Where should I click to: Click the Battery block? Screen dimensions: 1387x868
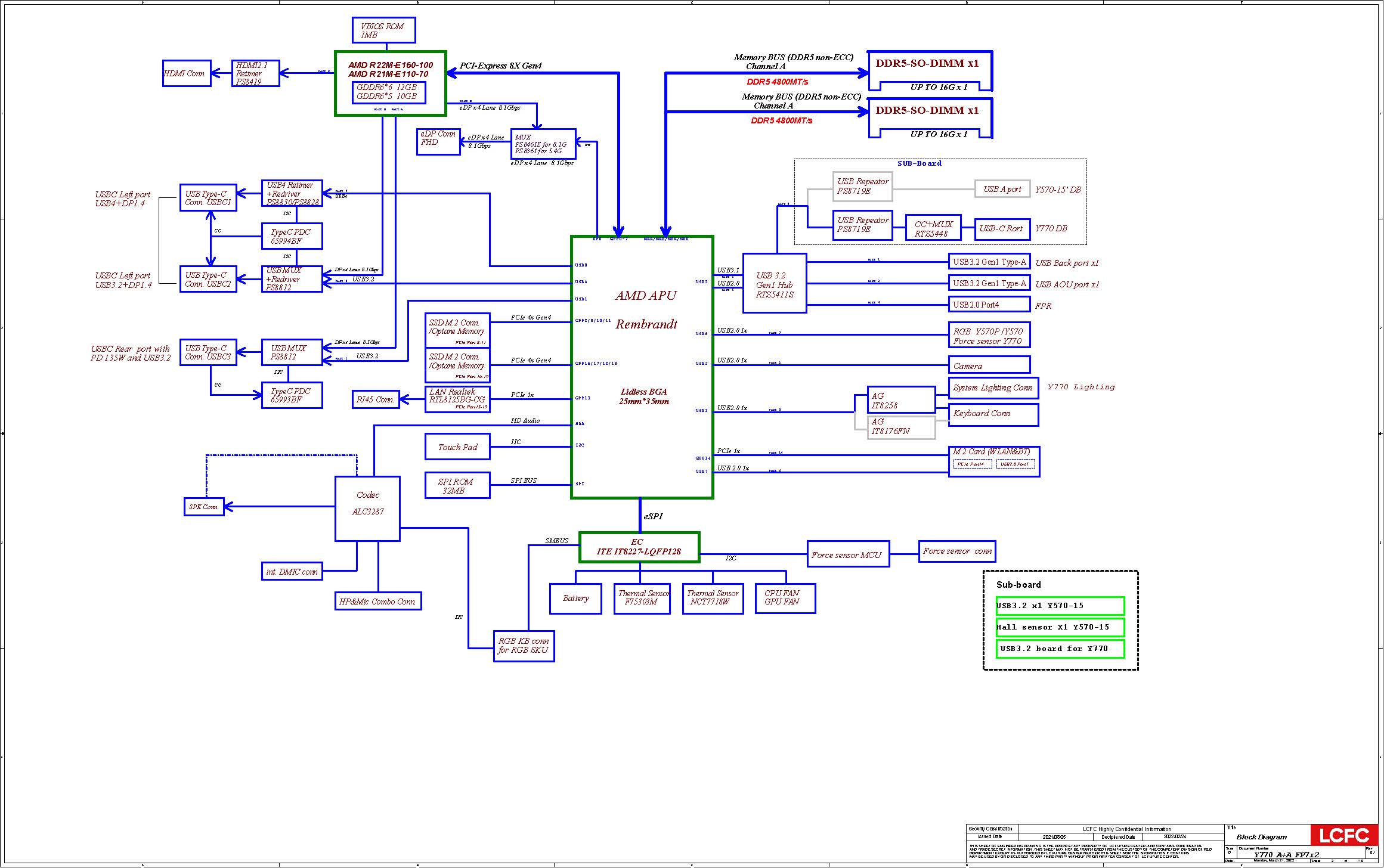click(575, 598)
